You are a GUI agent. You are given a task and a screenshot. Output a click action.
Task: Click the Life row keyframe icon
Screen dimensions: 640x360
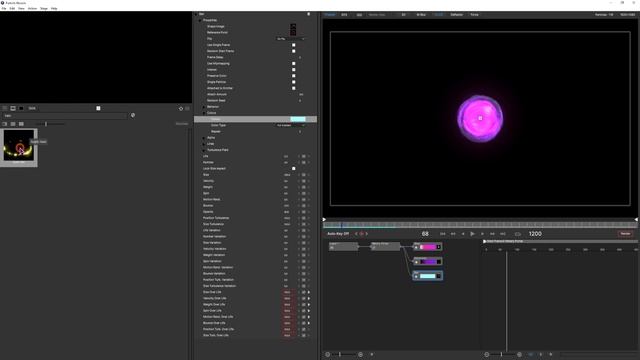point(303,156)
